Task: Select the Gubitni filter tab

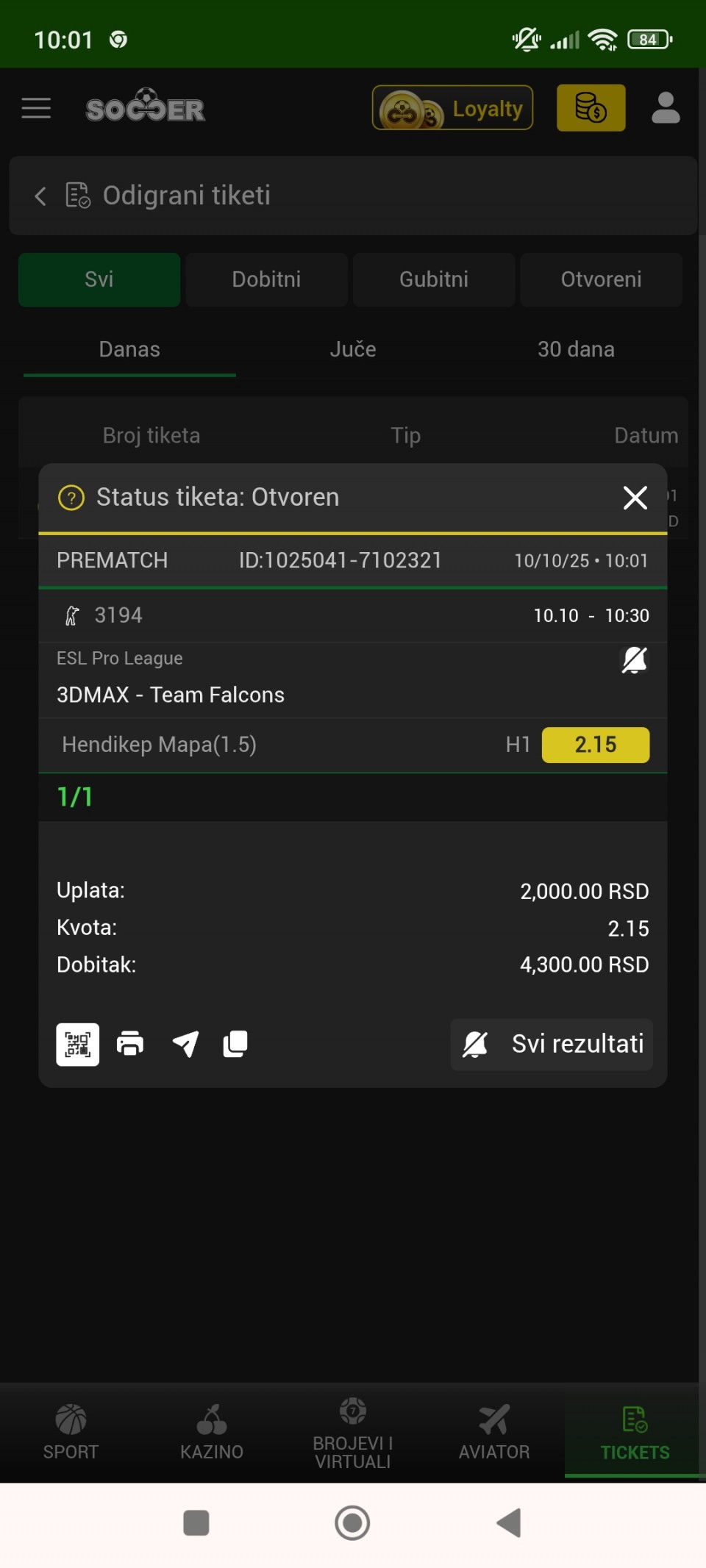Action: [434, 279]
